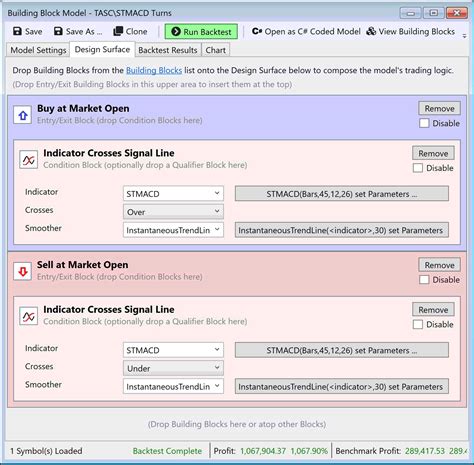Remove the Sell at Market Open block
The height and width of the screenshot is (465, 474).
tap(439, 265)
